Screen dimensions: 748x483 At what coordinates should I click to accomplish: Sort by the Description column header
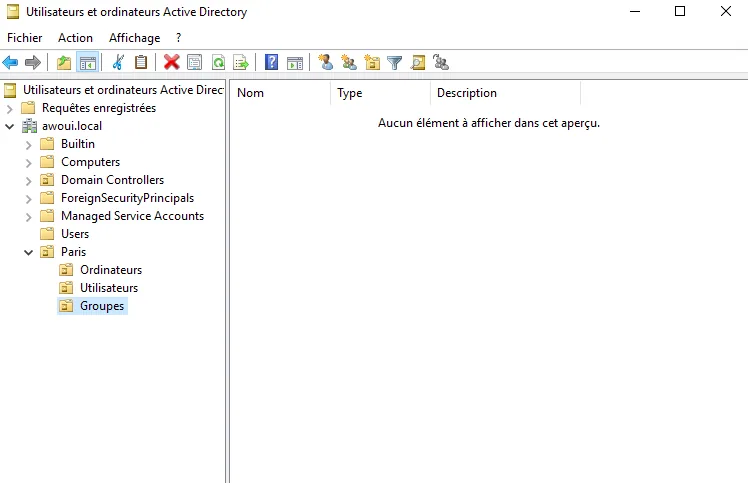point(505,93)
